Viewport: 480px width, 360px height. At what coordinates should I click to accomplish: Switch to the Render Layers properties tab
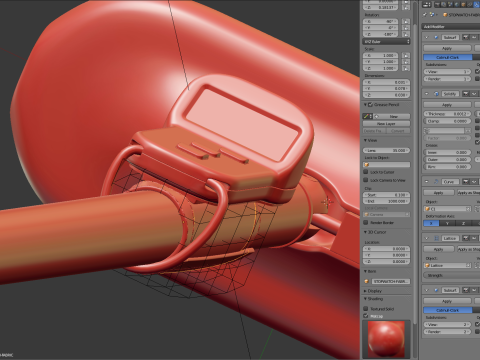click(444, 4)
